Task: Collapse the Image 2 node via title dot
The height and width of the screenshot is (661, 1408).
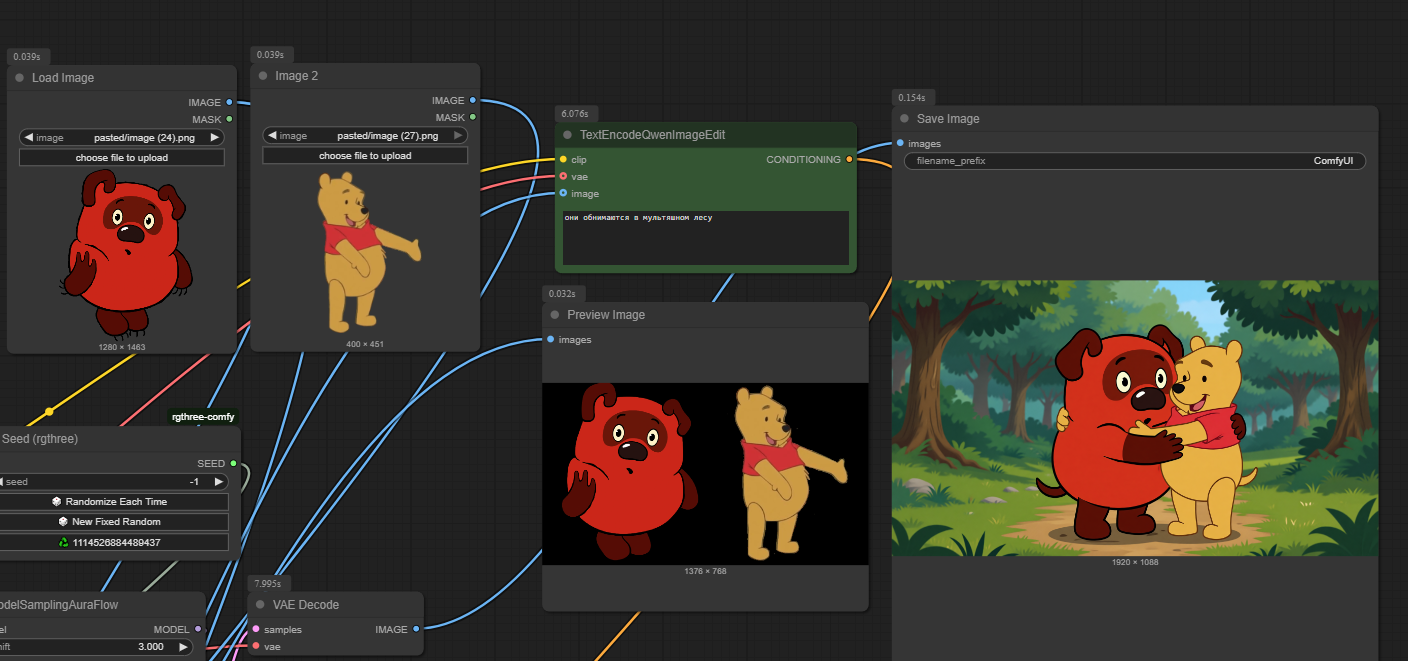Action: 263,76
